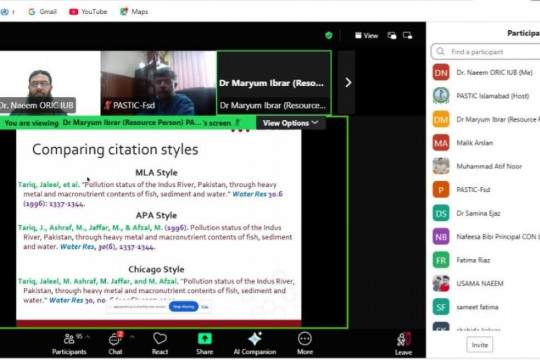The width and height of the screenshot is (540, 360).
Task: Click the Hide button on sharing bar
Action: pos(205,307)
